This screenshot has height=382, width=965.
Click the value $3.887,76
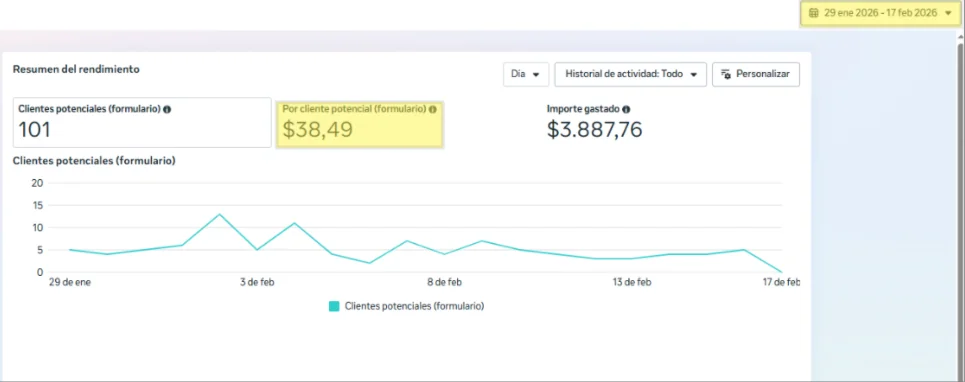(x=595, y=130)
